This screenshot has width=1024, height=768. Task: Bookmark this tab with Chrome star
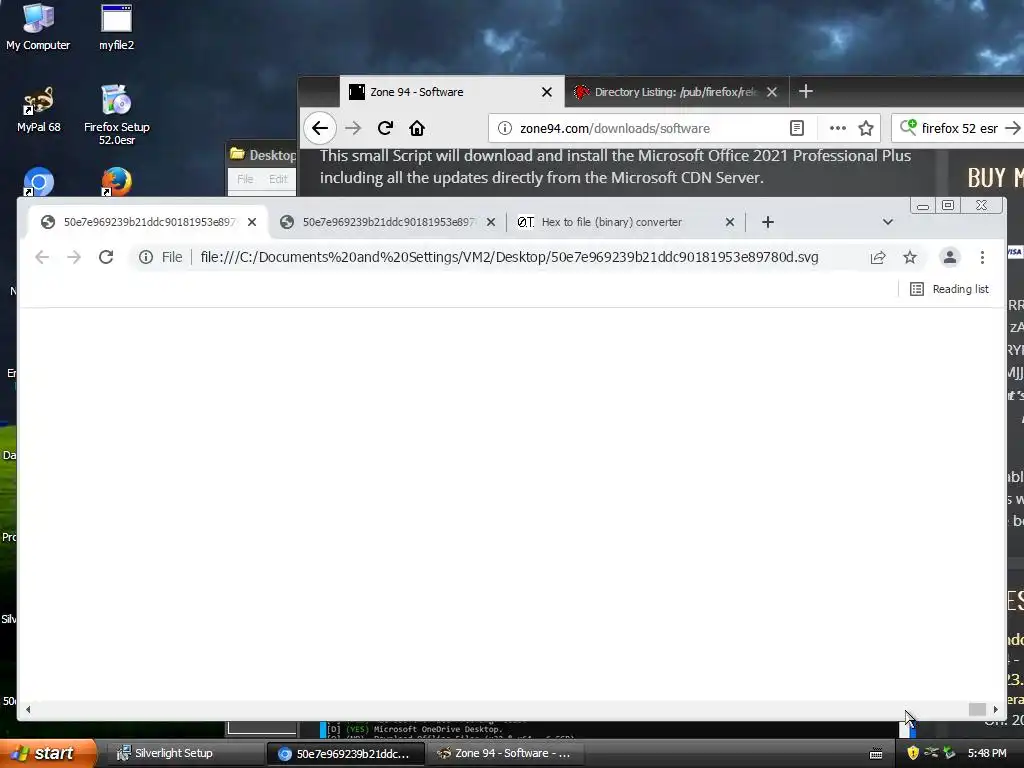910,257
